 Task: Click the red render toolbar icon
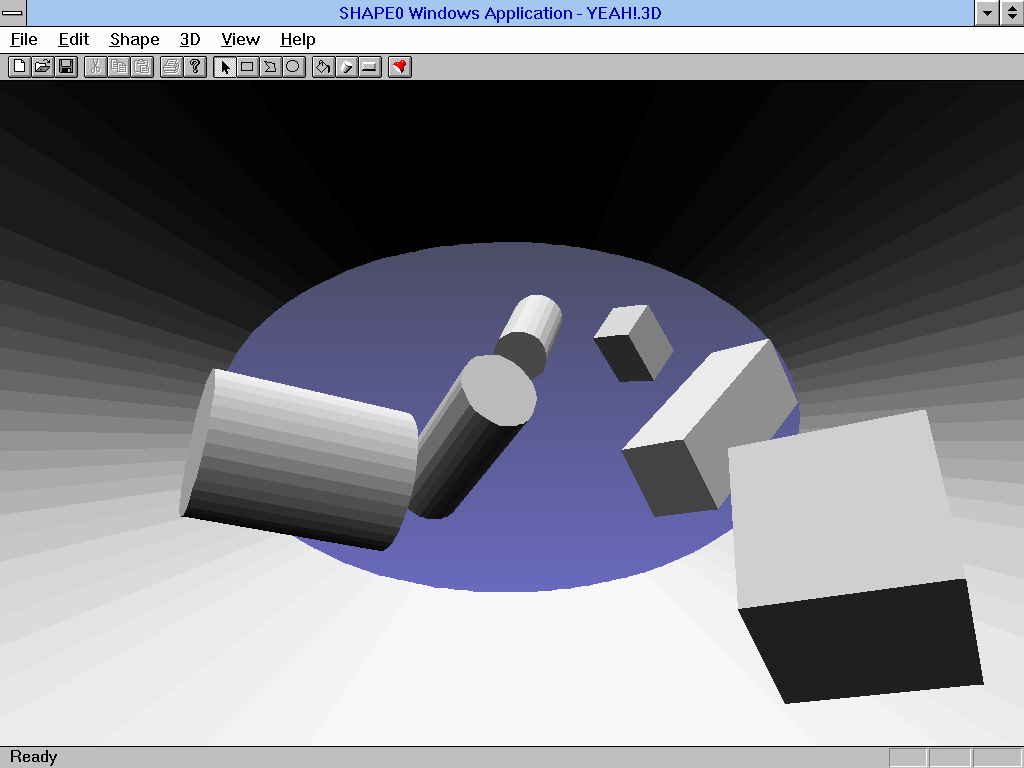point(400,67)
